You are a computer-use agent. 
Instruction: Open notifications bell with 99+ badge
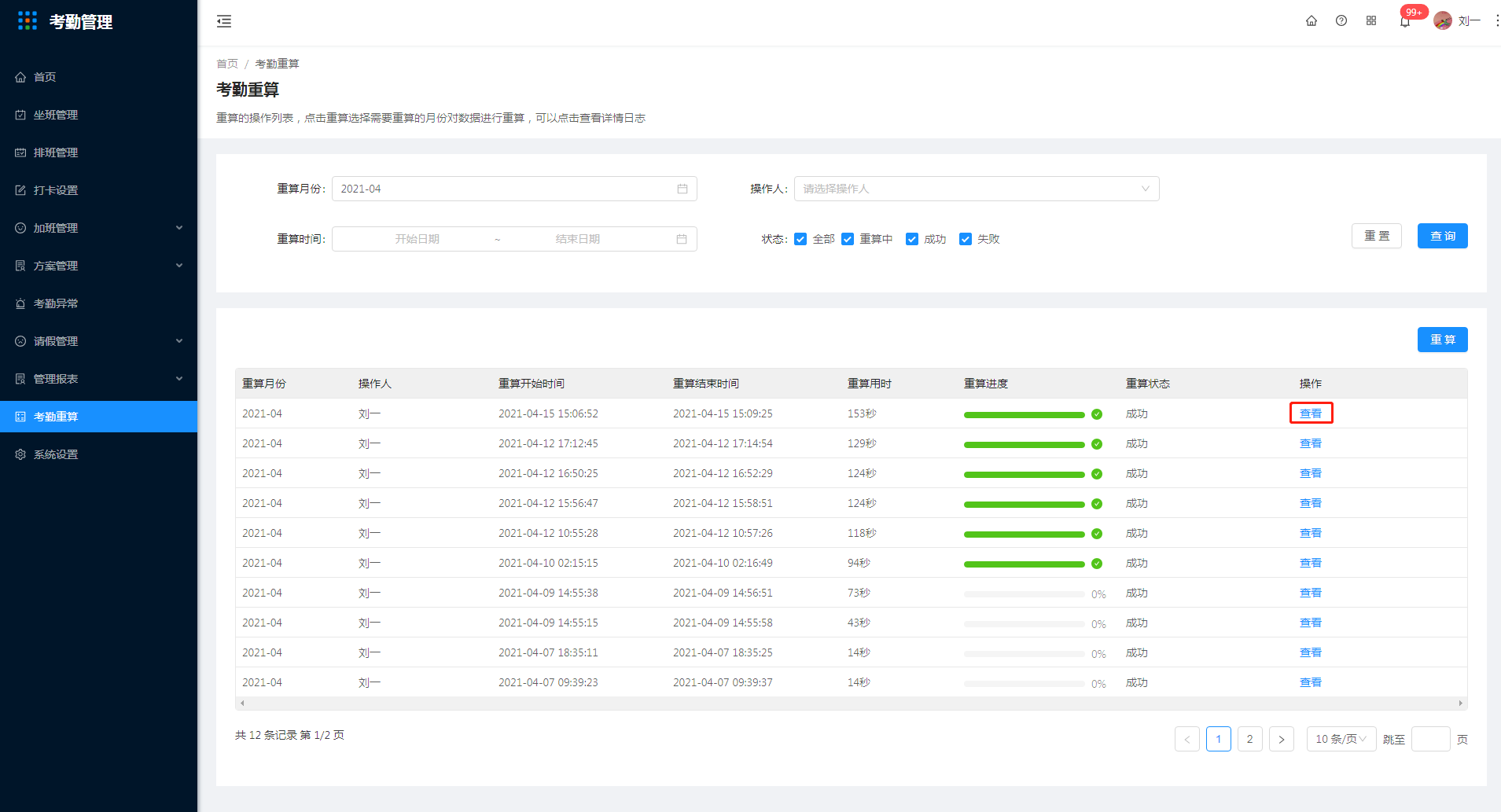tap(1405, 21)
